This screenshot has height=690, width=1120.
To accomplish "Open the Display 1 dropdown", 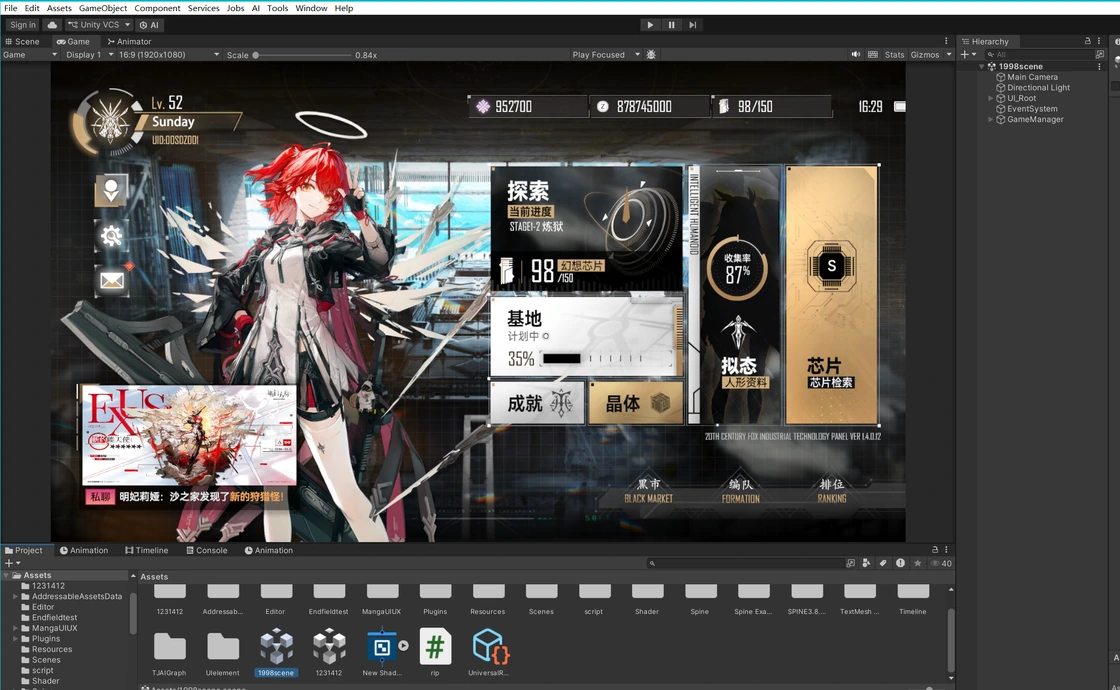I will (x=90, y=54).
